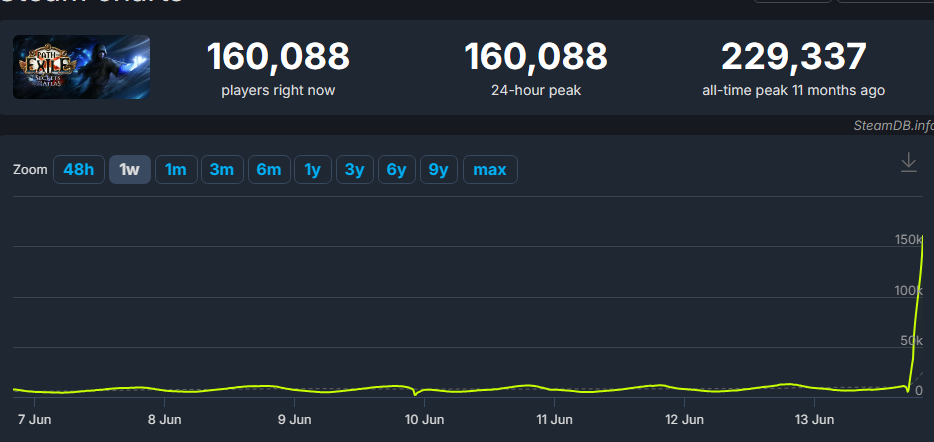Click the 229,337 all-time peak number

click(x=793, y=57)
